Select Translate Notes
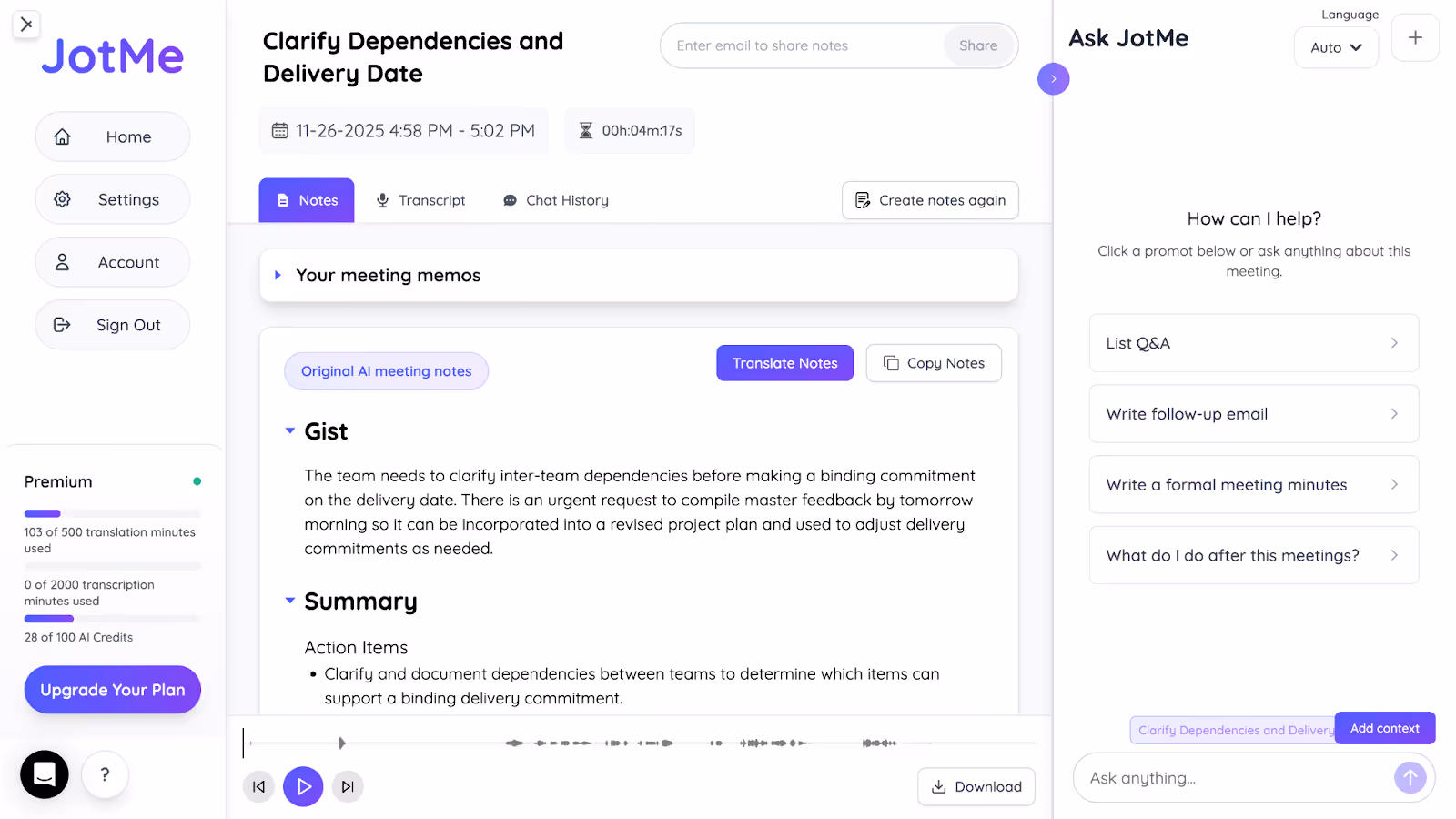This screenshot has height=819, width=1456. tap(784, 362)
